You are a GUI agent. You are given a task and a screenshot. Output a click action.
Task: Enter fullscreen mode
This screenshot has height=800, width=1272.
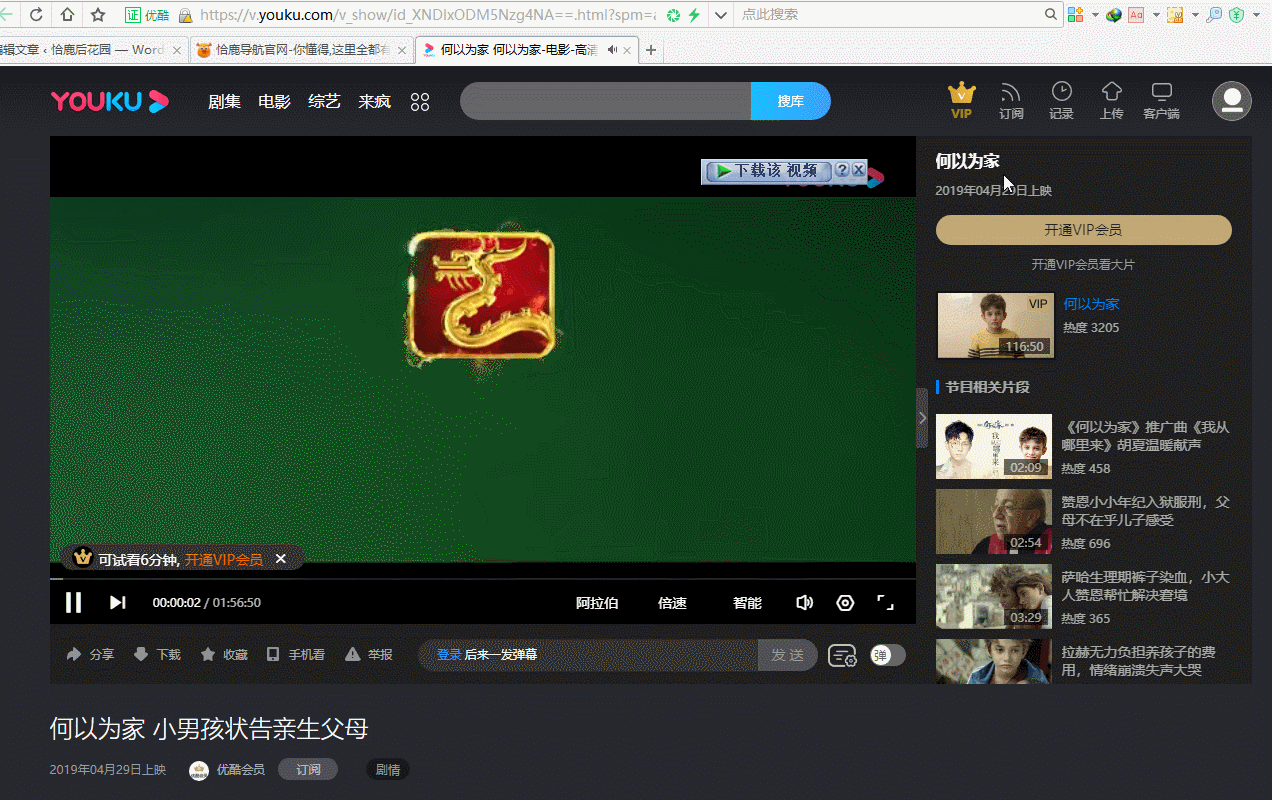(x=885, y=602)
